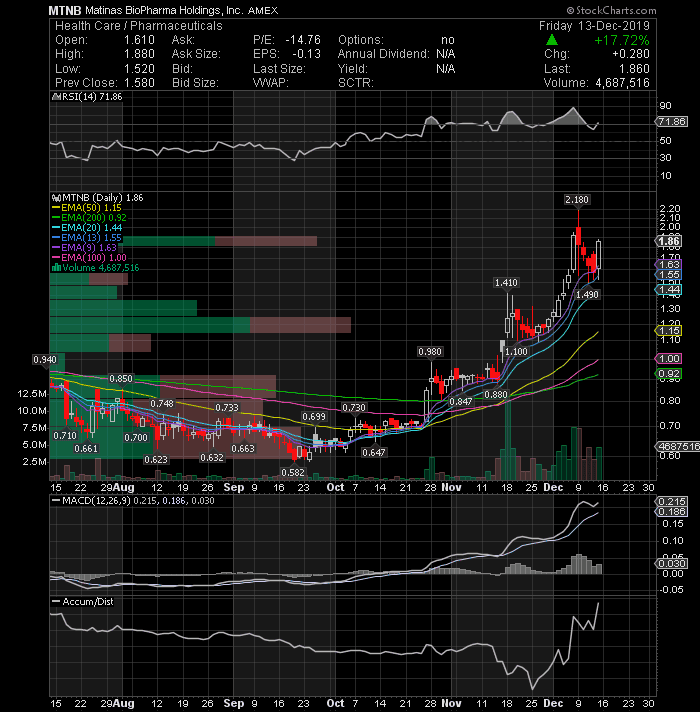700x712 pixels.
Task: Click the pink EMA(100) 1.00 legend swatch
Action: coord(56,258)
